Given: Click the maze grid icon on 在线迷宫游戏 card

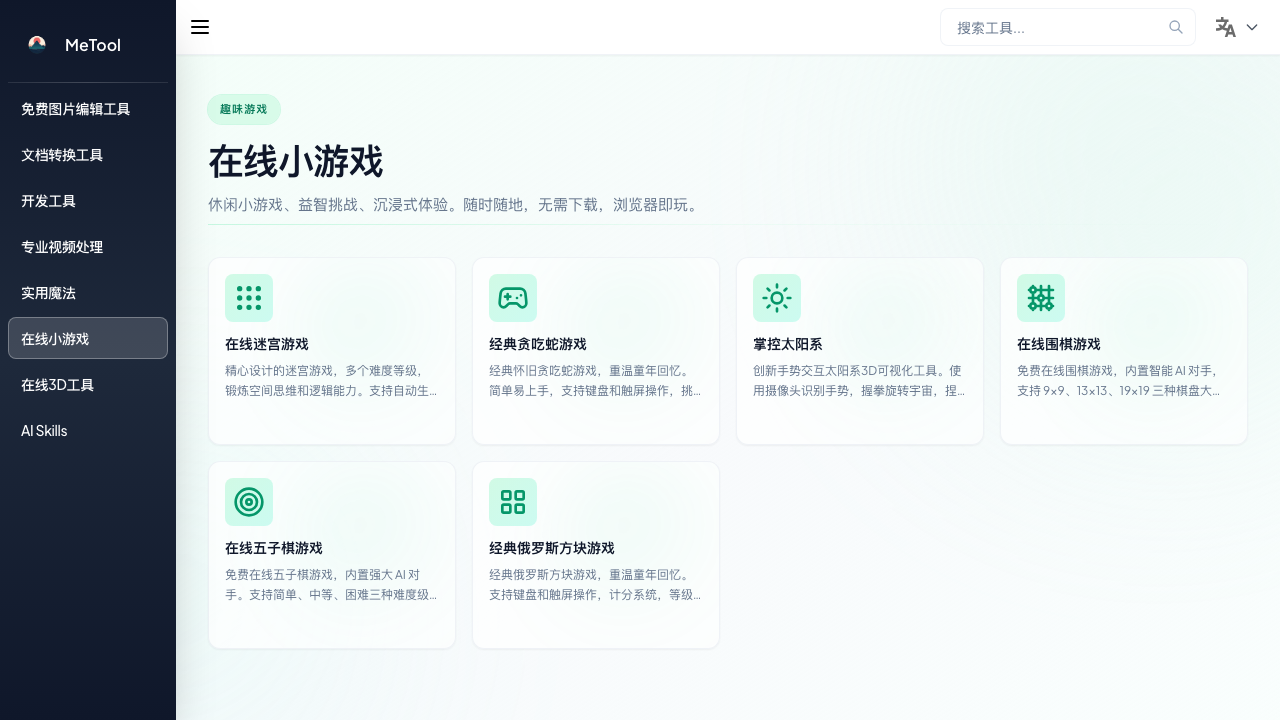Looking at the screenshot, I should (249, 298).
